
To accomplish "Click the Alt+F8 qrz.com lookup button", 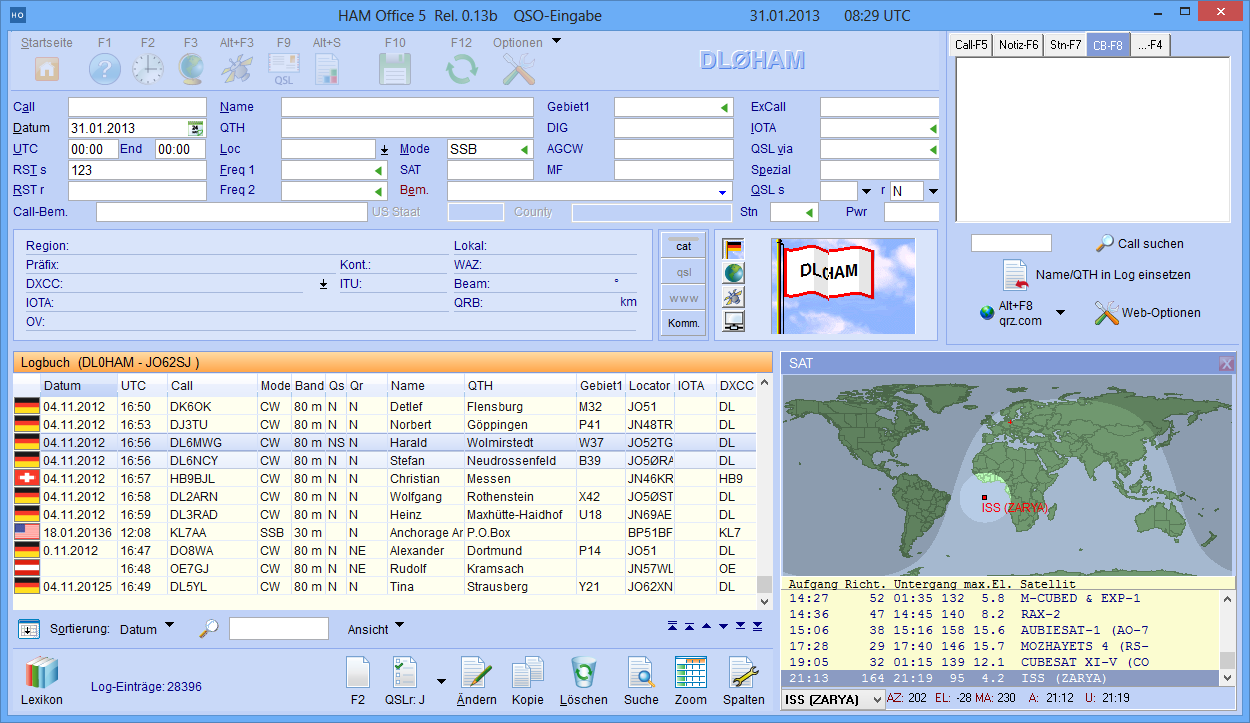I will click(1012, 313).
